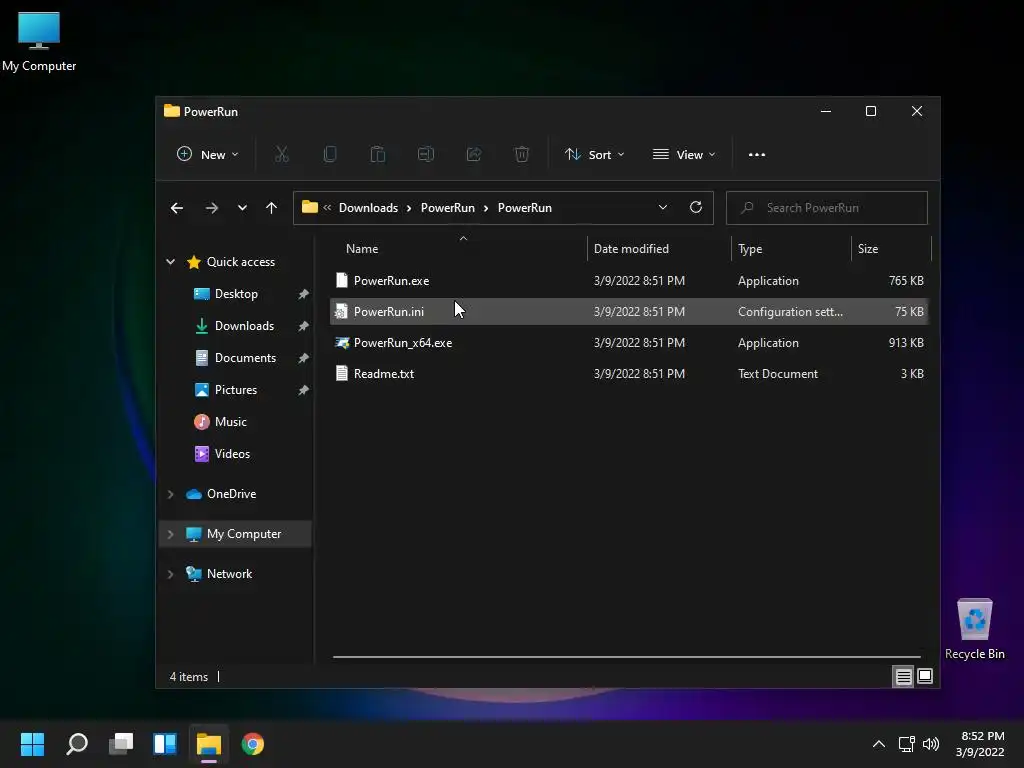Click the Share icon in toolbar
The width and height of the screenshot is (1024, 768).
pyautogui.click(x=473, y=154)
